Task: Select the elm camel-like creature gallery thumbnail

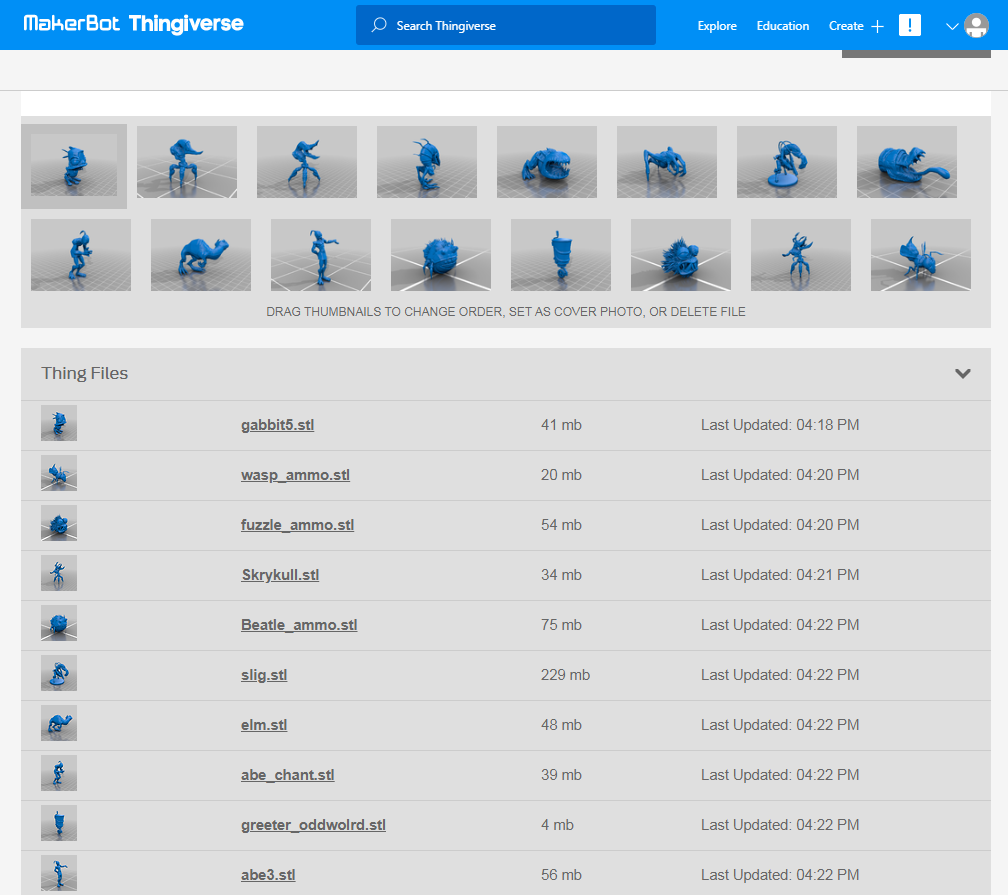Action: [x=201, y=255]
